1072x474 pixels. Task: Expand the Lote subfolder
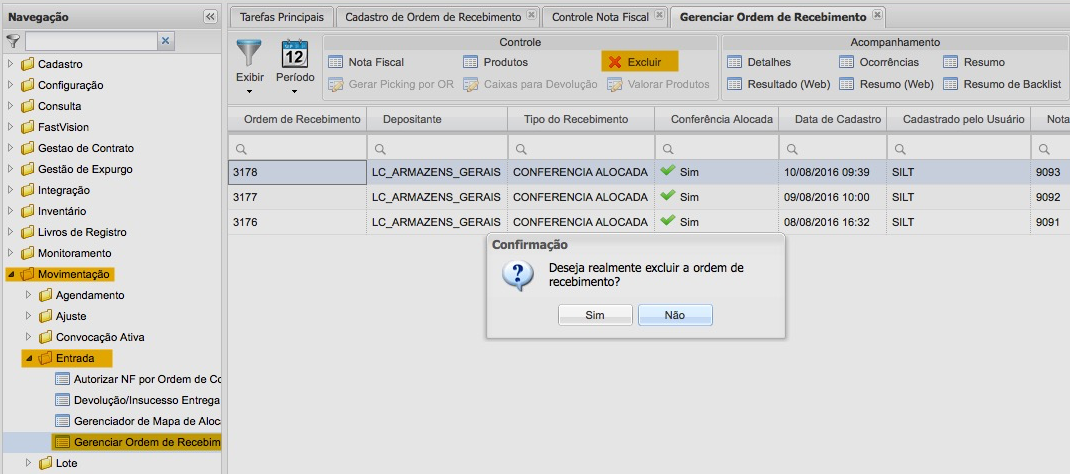pos(29,463)
